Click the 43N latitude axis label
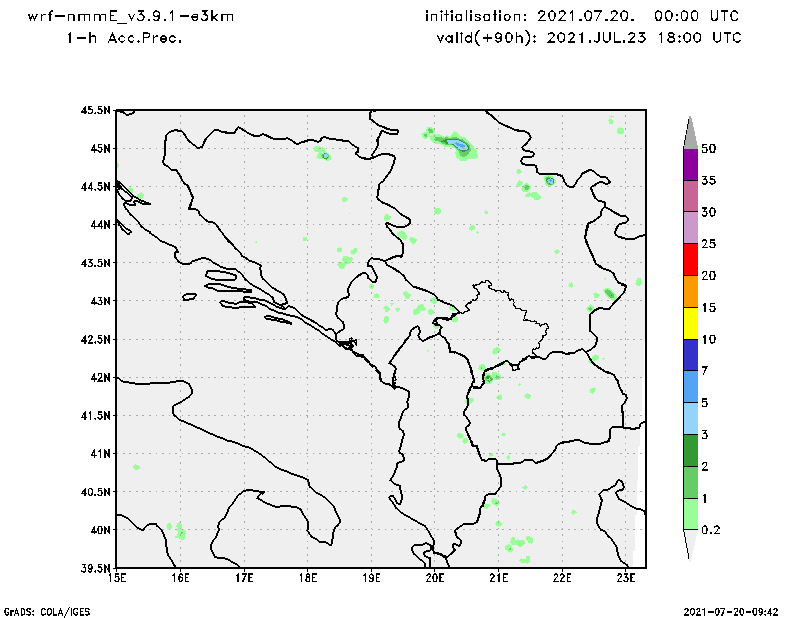This screenshot has height=618, width=800. 101,301
